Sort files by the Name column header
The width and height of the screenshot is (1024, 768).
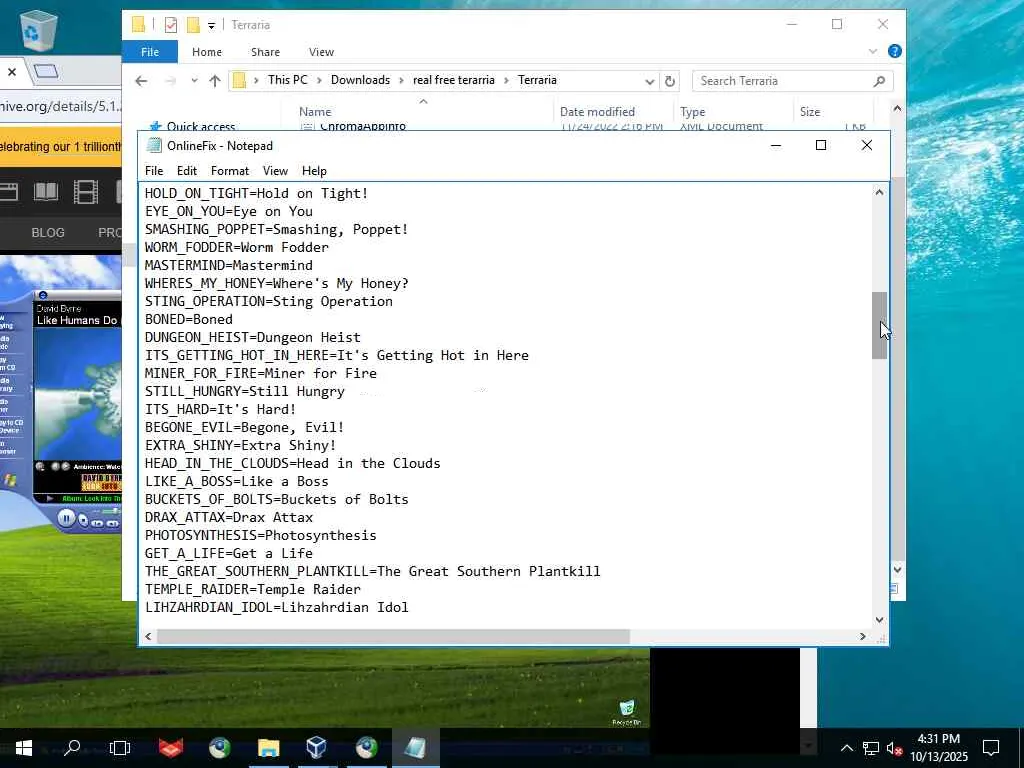(315, 112)
